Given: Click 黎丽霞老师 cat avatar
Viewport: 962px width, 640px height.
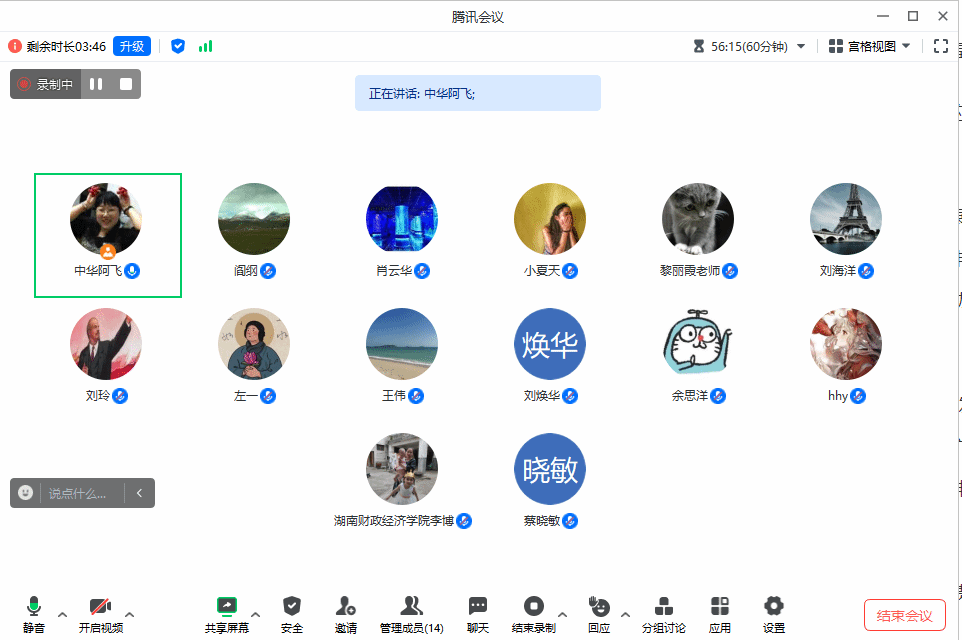Looking at the screenshot, I should click(698, 219).
